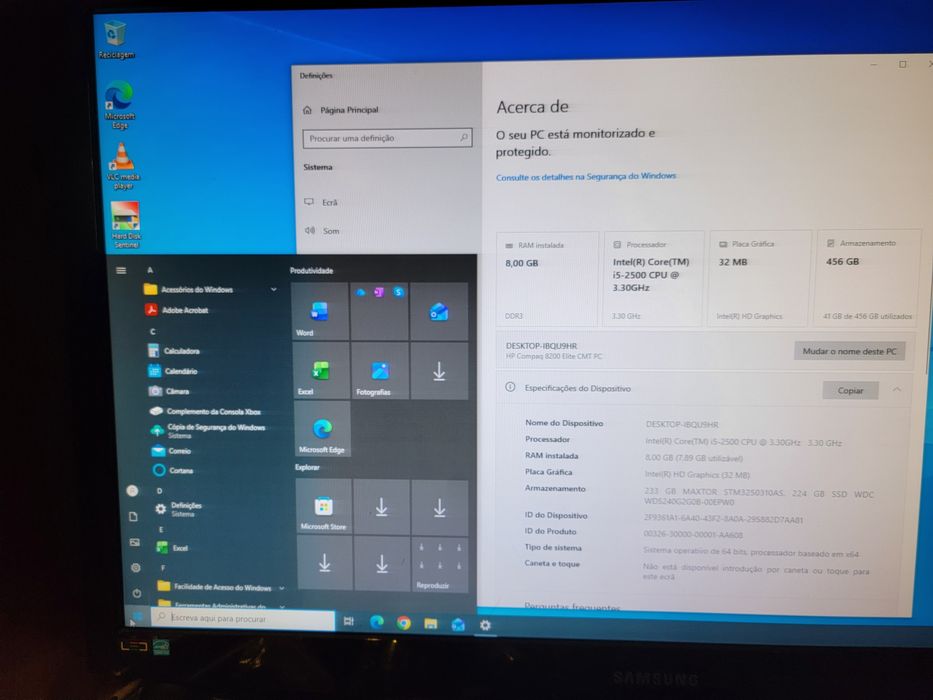Expand Facilidade de Acesso do Windows folder
This screenshot has width=933, height=700.
click(221, 588)
